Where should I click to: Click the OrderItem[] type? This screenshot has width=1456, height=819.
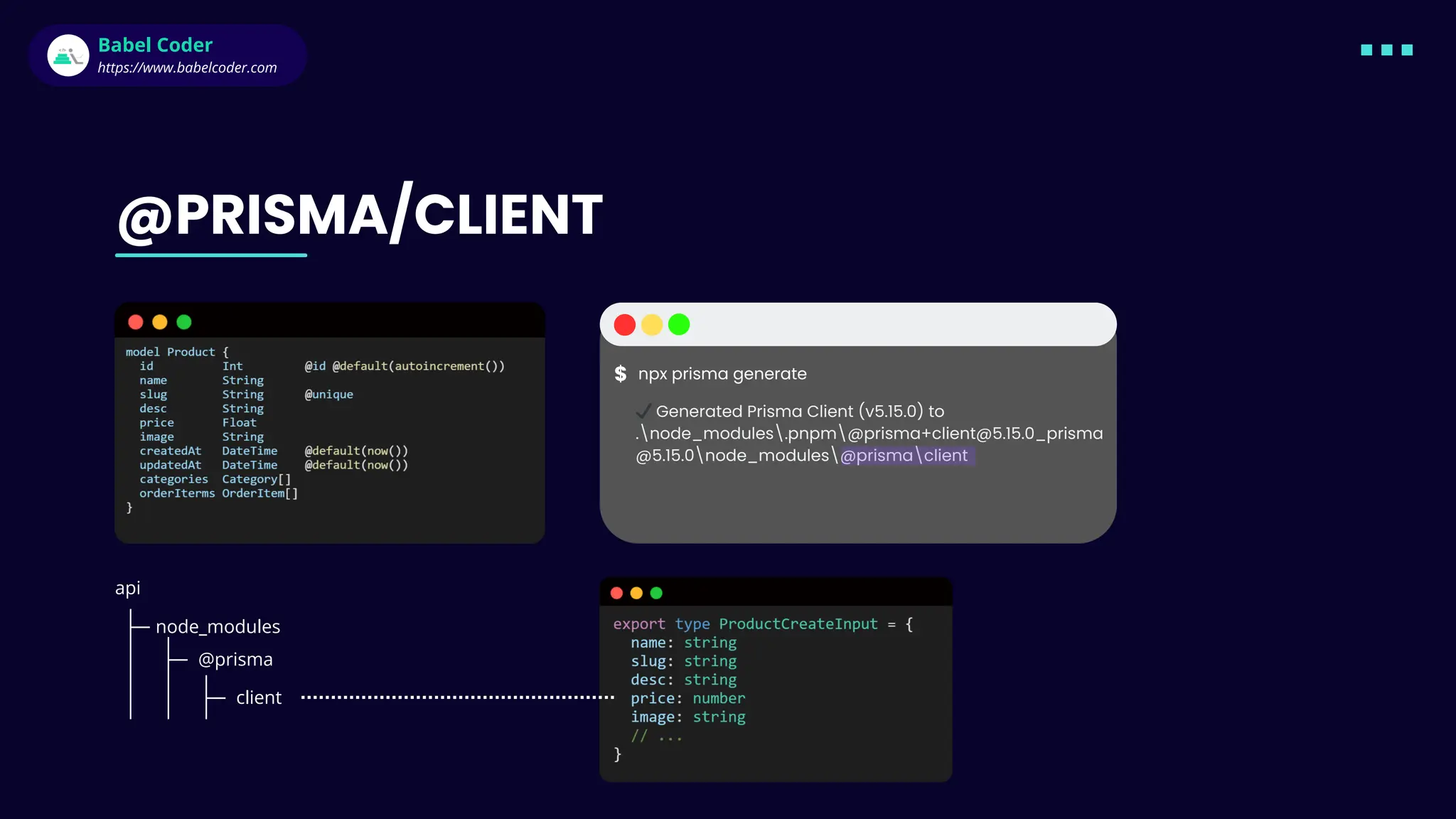coord(260,493)
